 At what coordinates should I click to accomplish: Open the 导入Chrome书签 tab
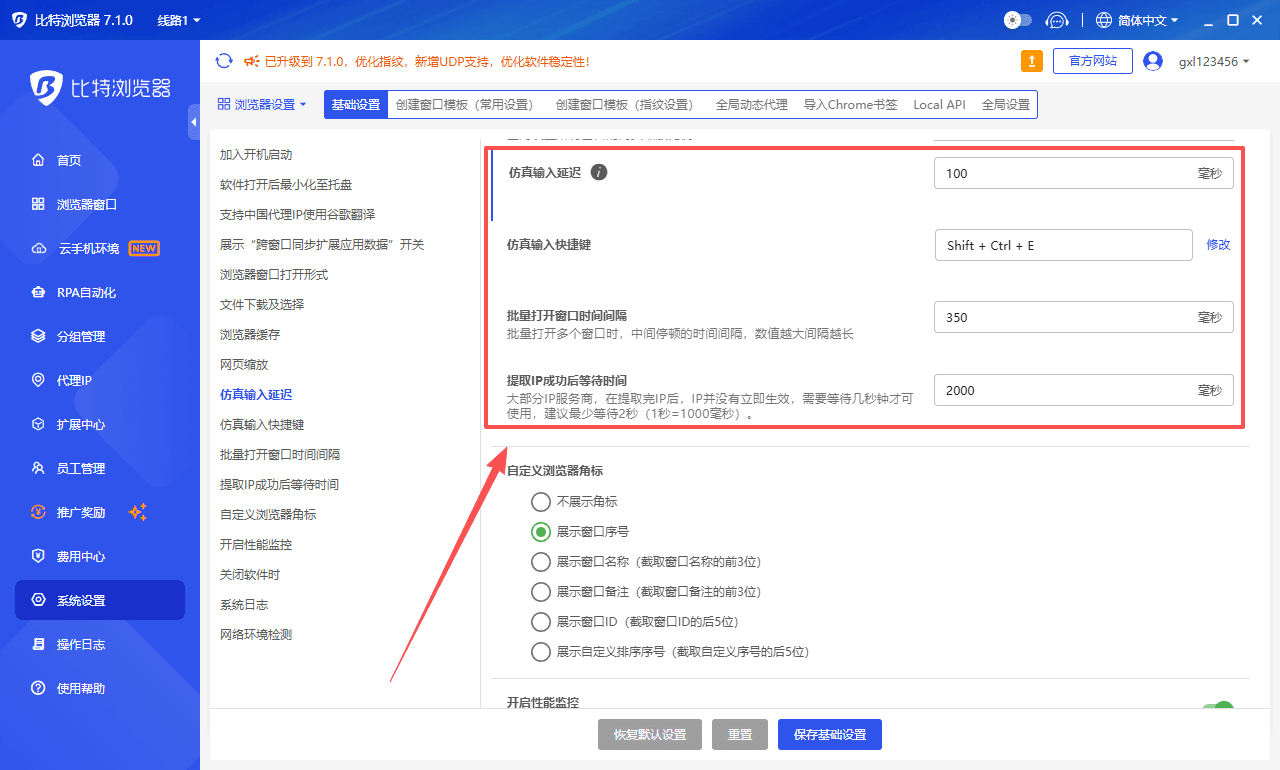[x=849, y=104]
